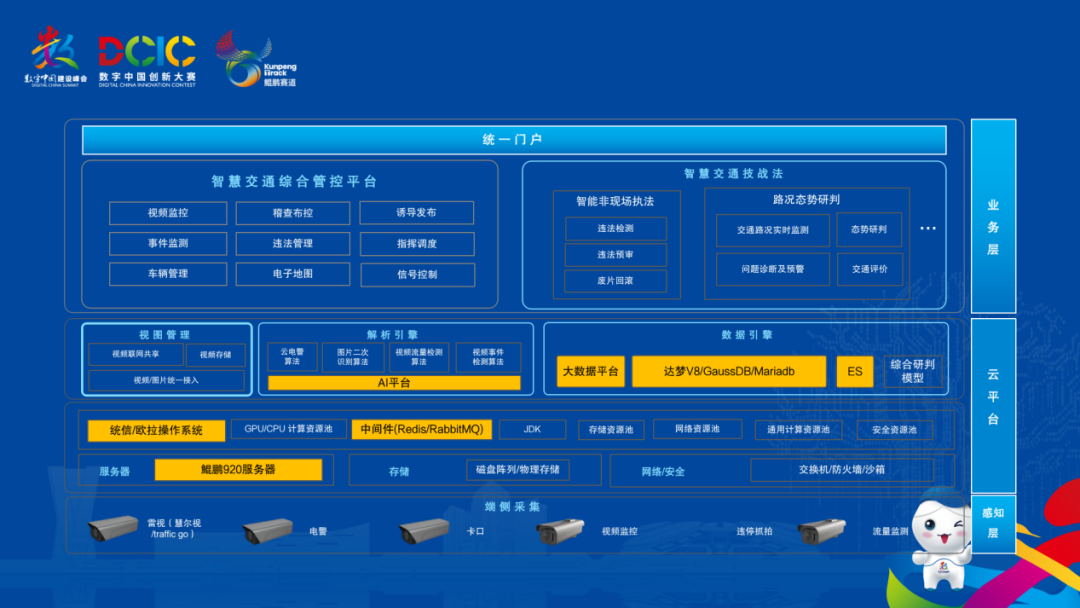Screen dimensions: 1080x608
Task: Open 违法检测 under 智能非现场执法
Action: pos(617,228)
